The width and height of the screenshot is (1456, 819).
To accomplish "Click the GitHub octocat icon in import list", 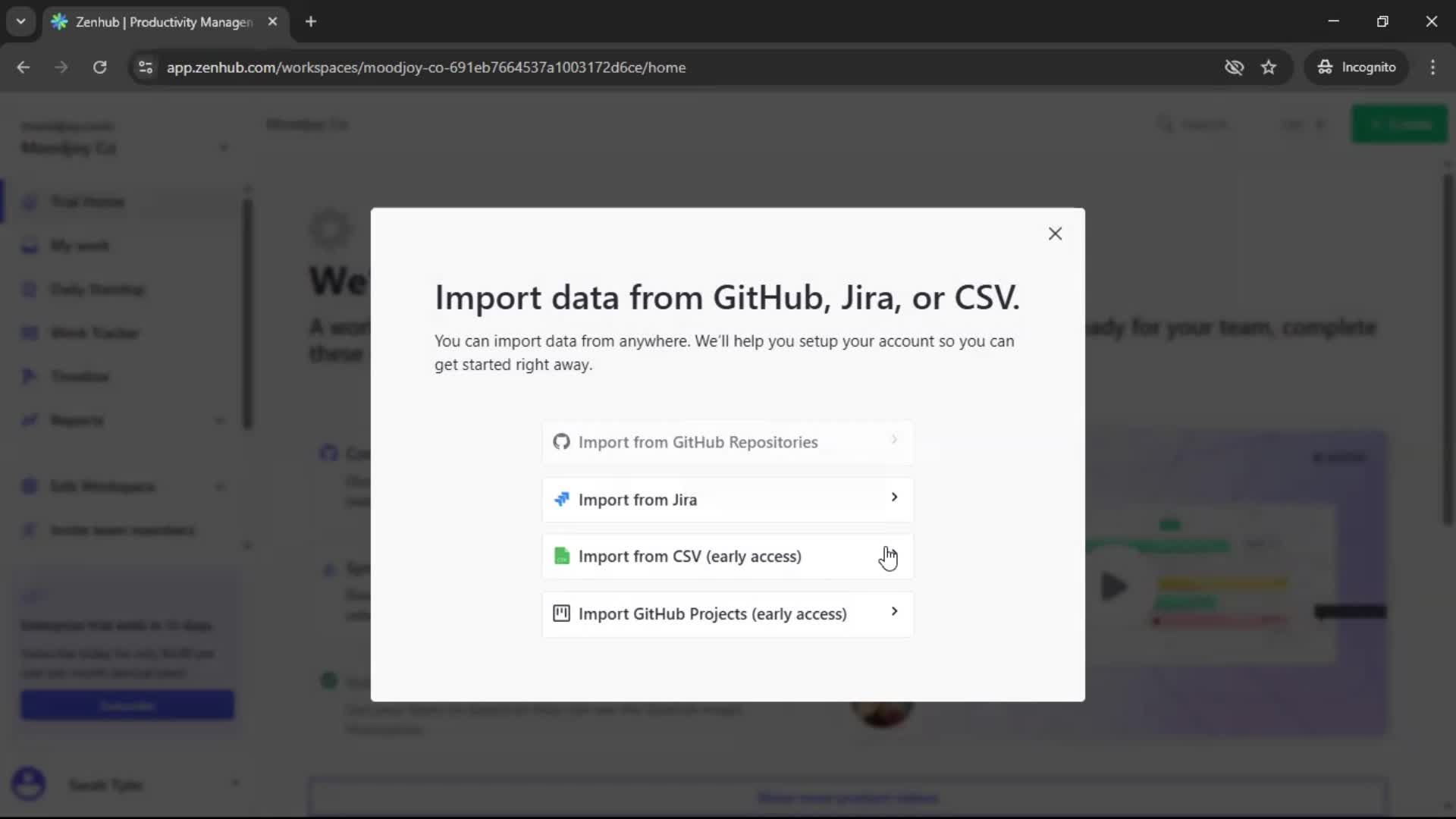I will pyautogui.click(x=561, y=441).
